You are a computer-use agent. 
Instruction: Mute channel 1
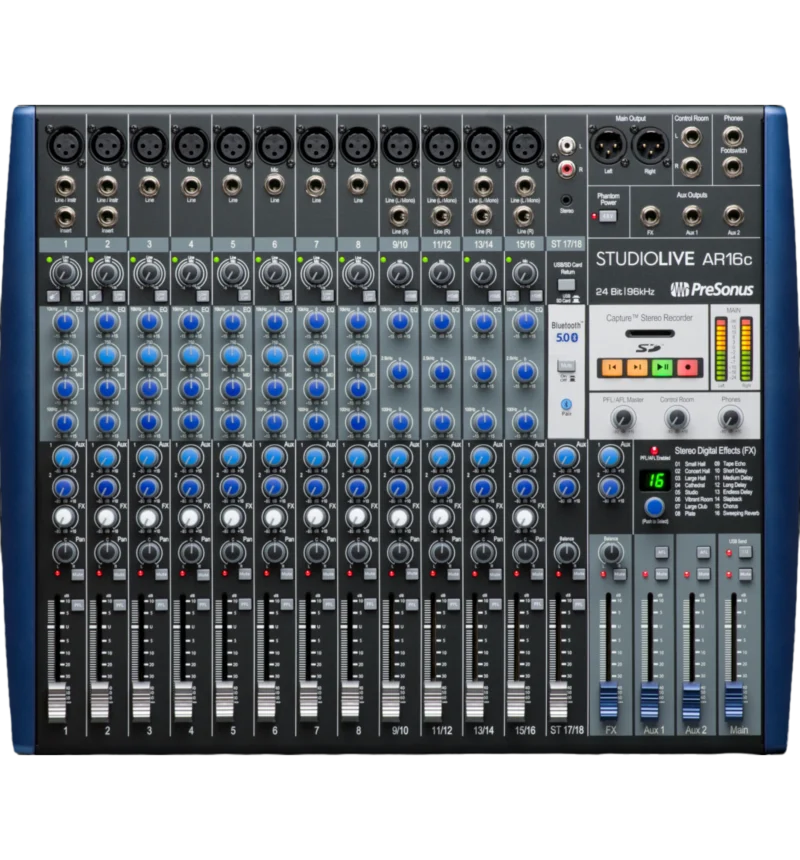tap(77, 574)
